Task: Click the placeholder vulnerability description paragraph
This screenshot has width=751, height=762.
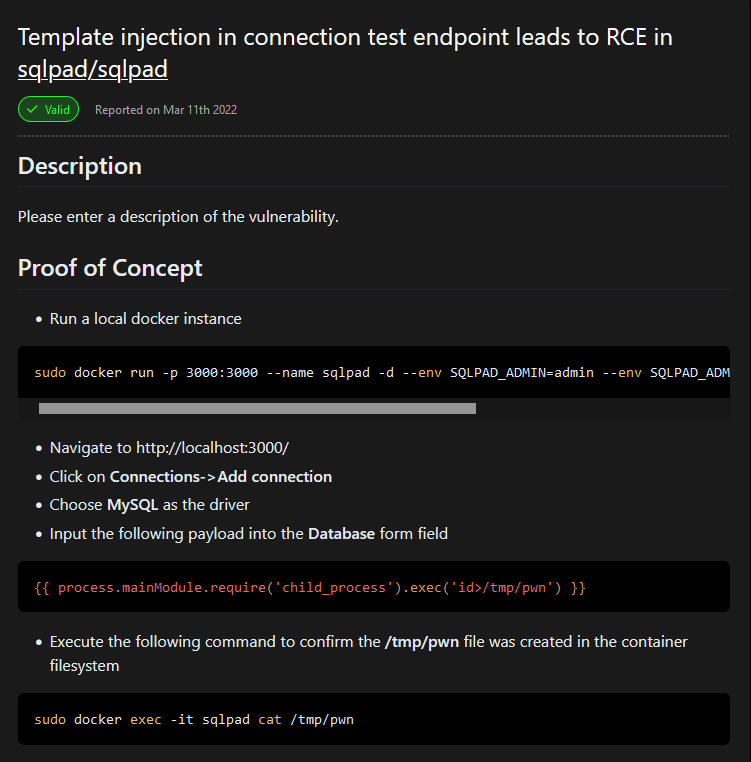Action: tap(178, 217)
